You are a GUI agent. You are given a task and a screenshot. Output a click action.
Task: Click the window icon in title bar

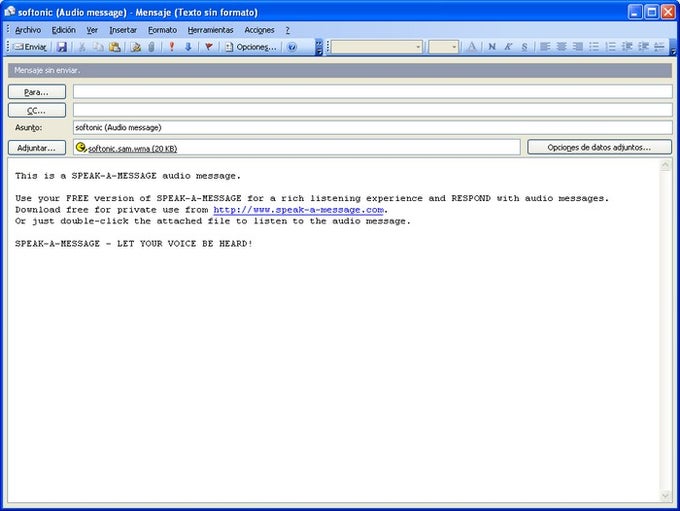[x=10, y=12]
